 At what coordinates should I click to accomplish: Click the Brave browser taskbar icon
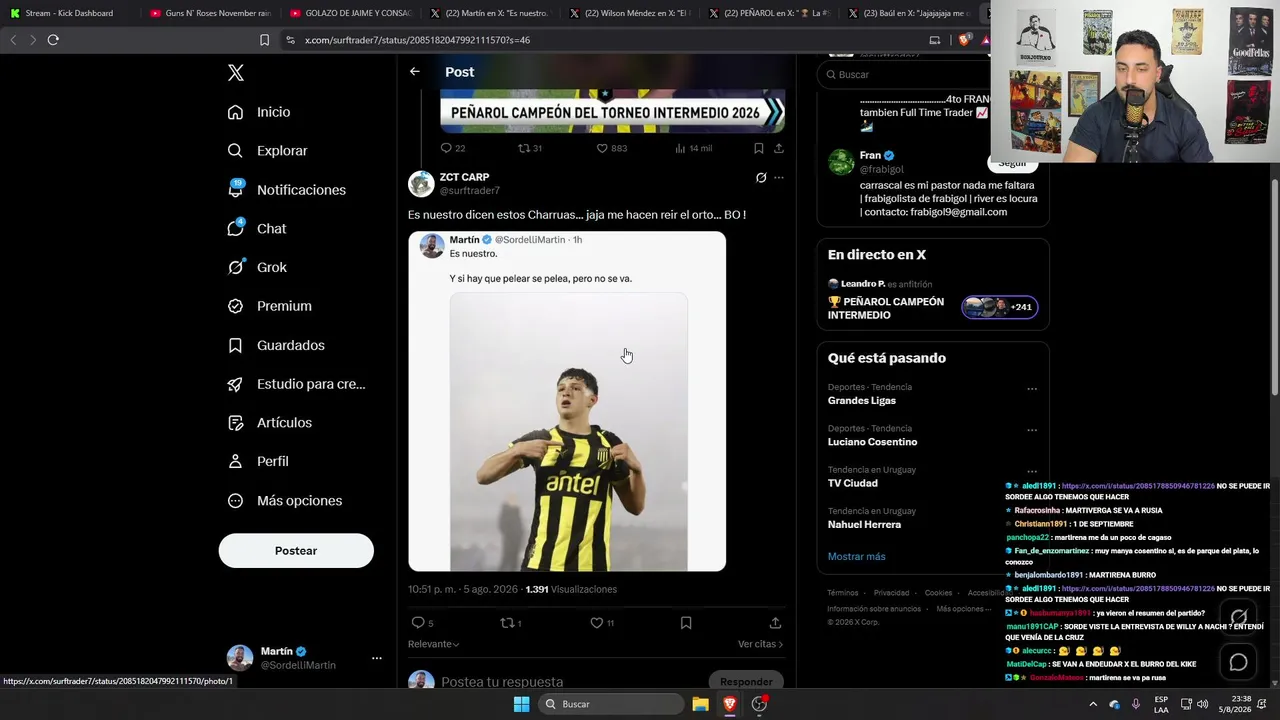pyautogui.click(x=730, y=704)
